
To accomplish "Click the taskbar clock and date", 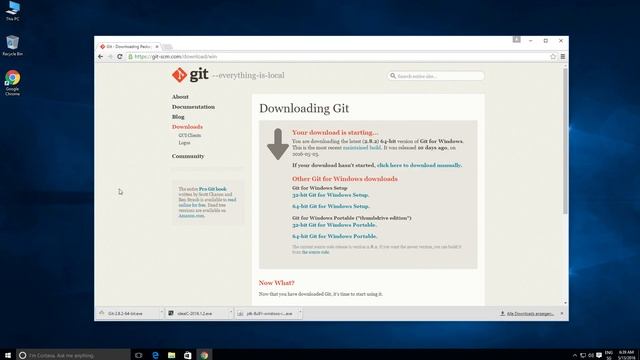I will tap(626, 355).
